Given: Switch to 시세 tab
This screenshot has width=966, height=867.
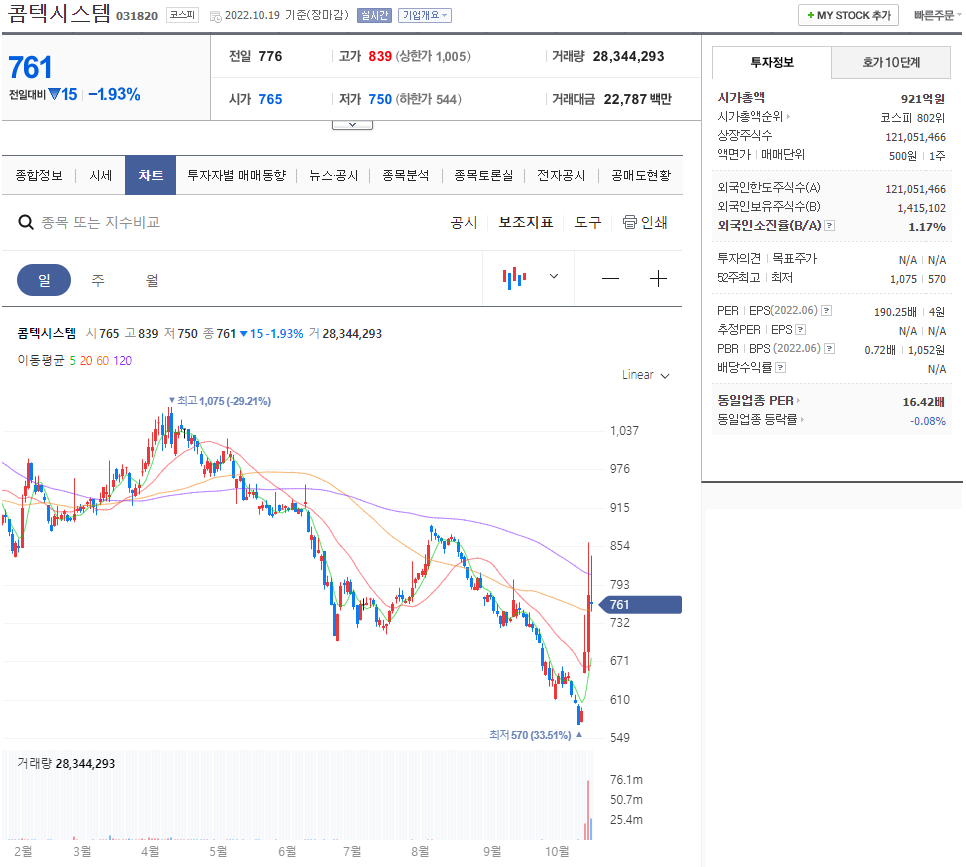Looking at the screenshot, I should (x=100, y=176).
